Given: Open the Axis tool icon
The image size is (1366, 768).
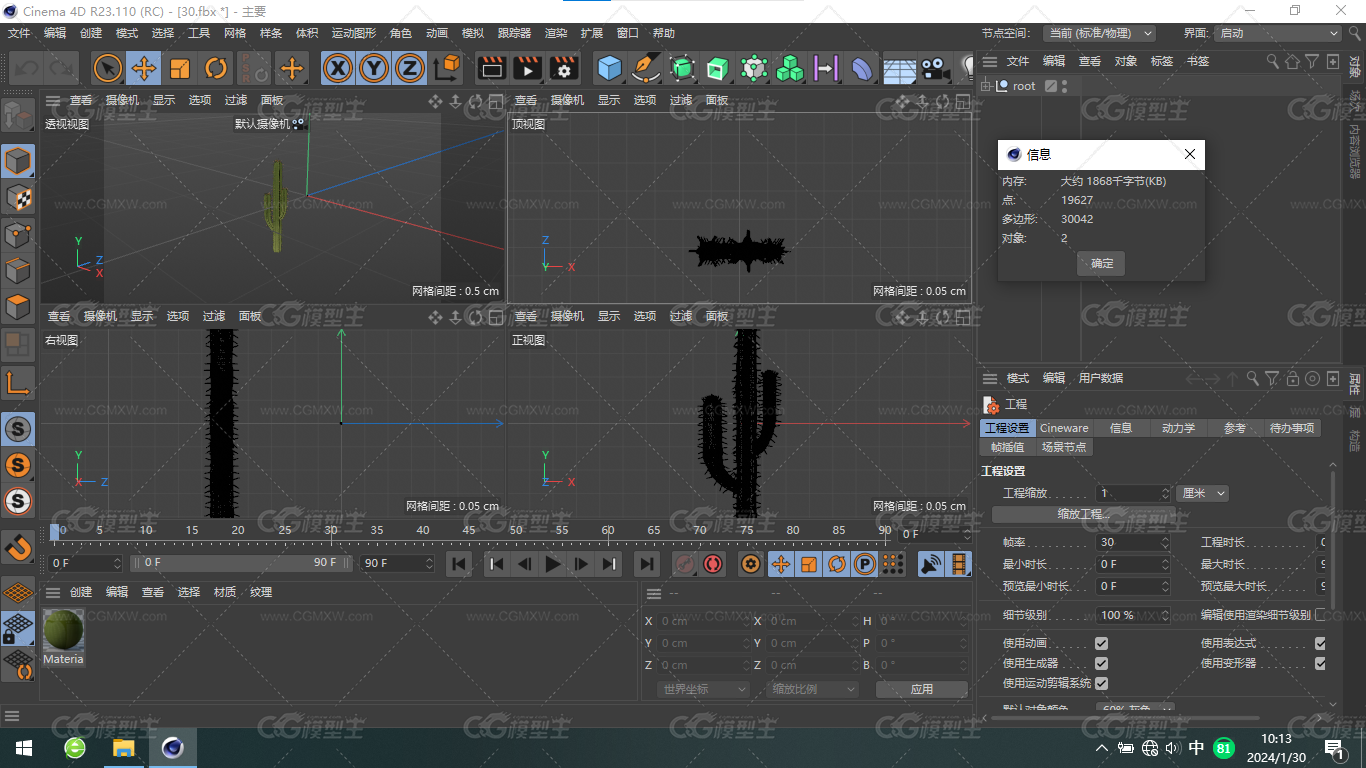Looking at the screenshot, I should (18, 382).
